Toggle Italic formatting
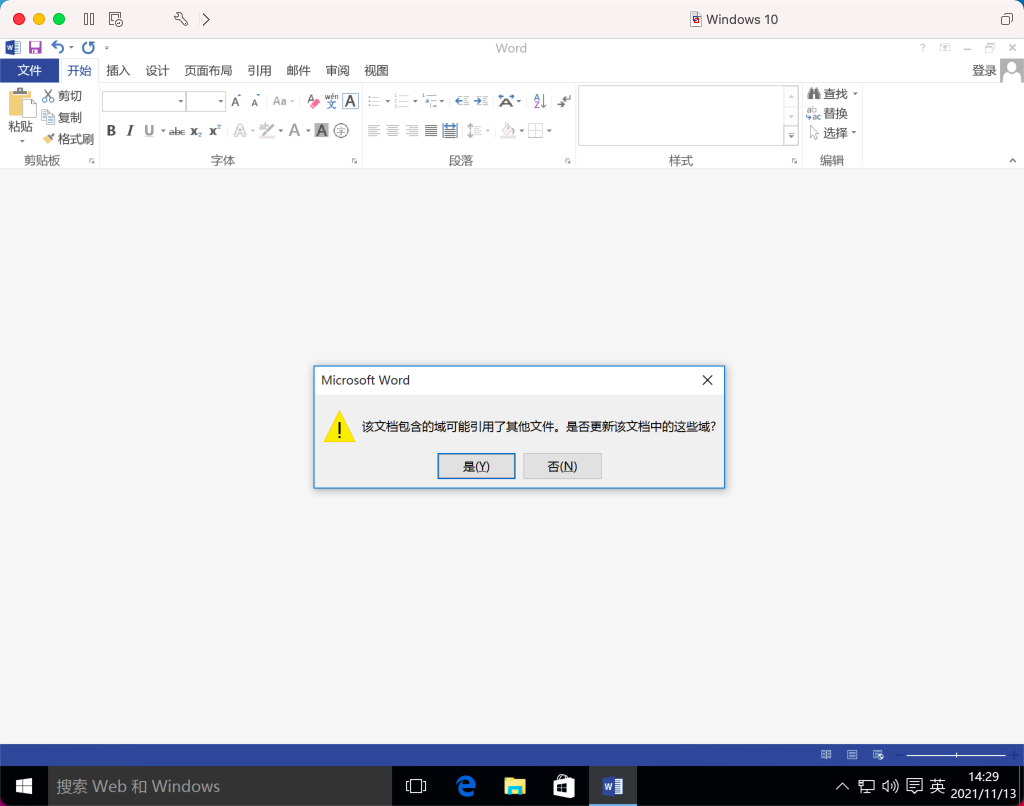 [x=130, y=131]
